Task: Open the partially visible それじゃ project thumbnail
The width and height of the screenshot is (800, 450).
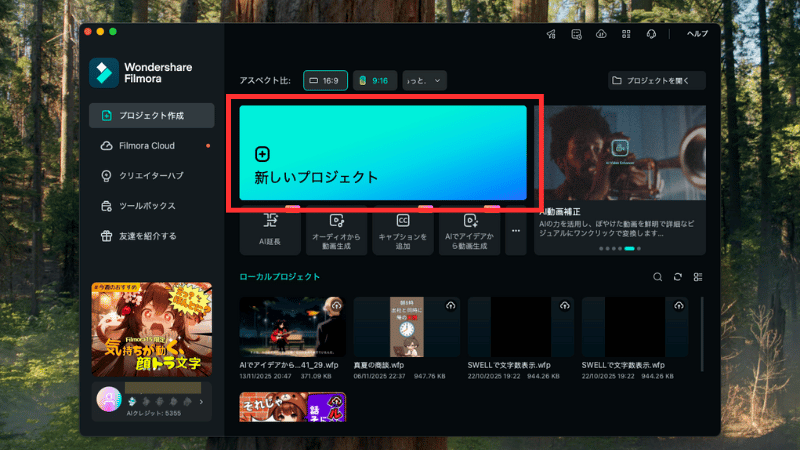Action: [292, 407]
